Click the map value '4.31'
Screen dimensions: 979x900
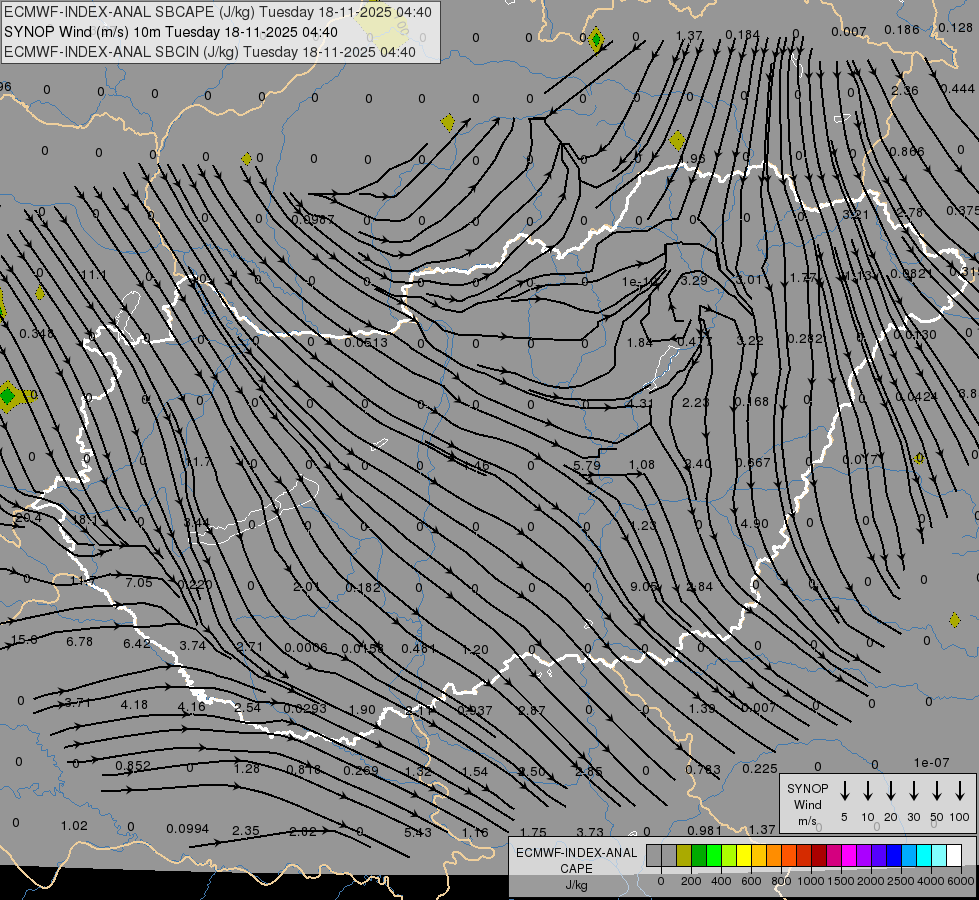coord(640,403)
